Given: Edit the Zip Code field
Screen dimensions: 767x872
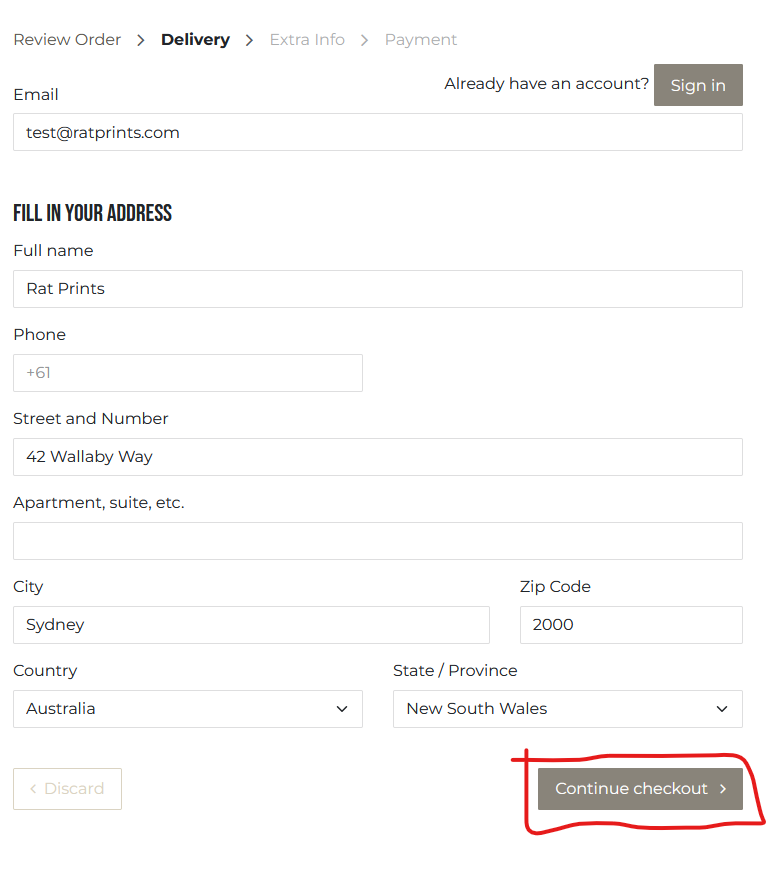Looking at the screenshot, I should pos(631,625).
